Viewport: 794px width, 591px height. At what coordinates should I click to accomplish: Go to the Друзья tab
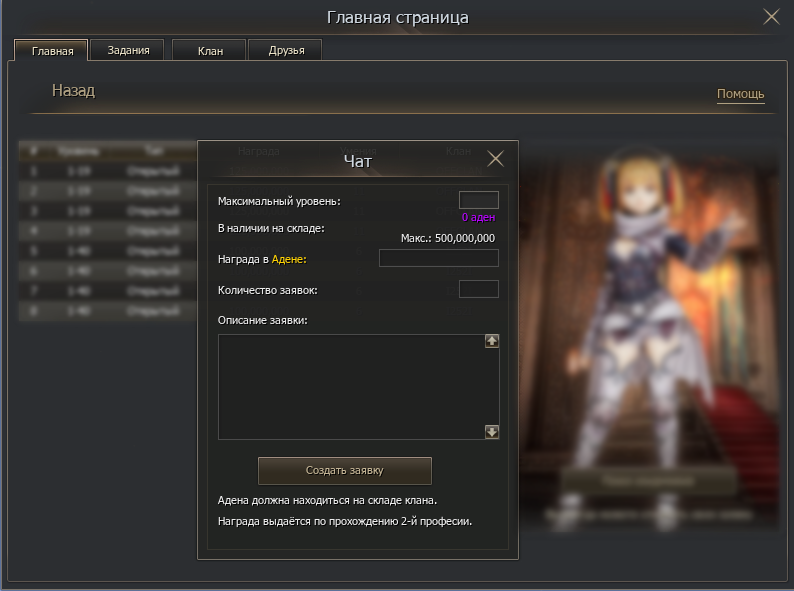pos(284,50)
